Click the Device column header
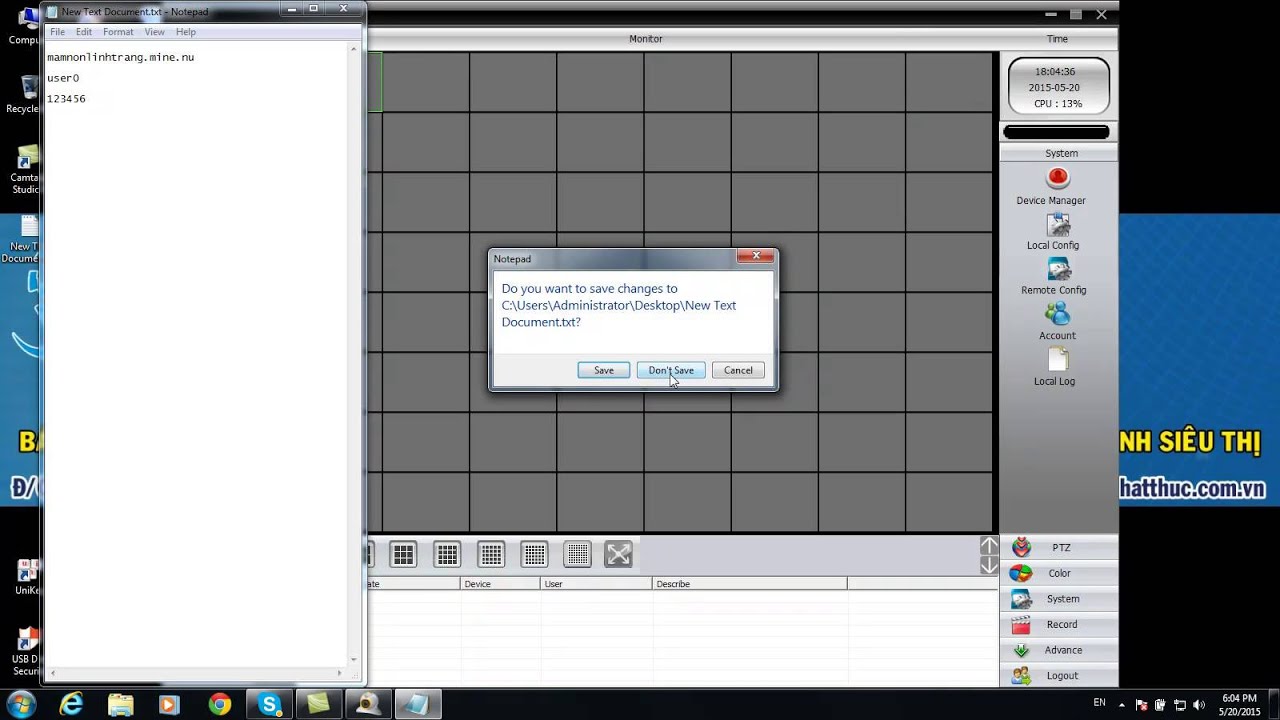1280x720 pixels. [x=500, y=584]
